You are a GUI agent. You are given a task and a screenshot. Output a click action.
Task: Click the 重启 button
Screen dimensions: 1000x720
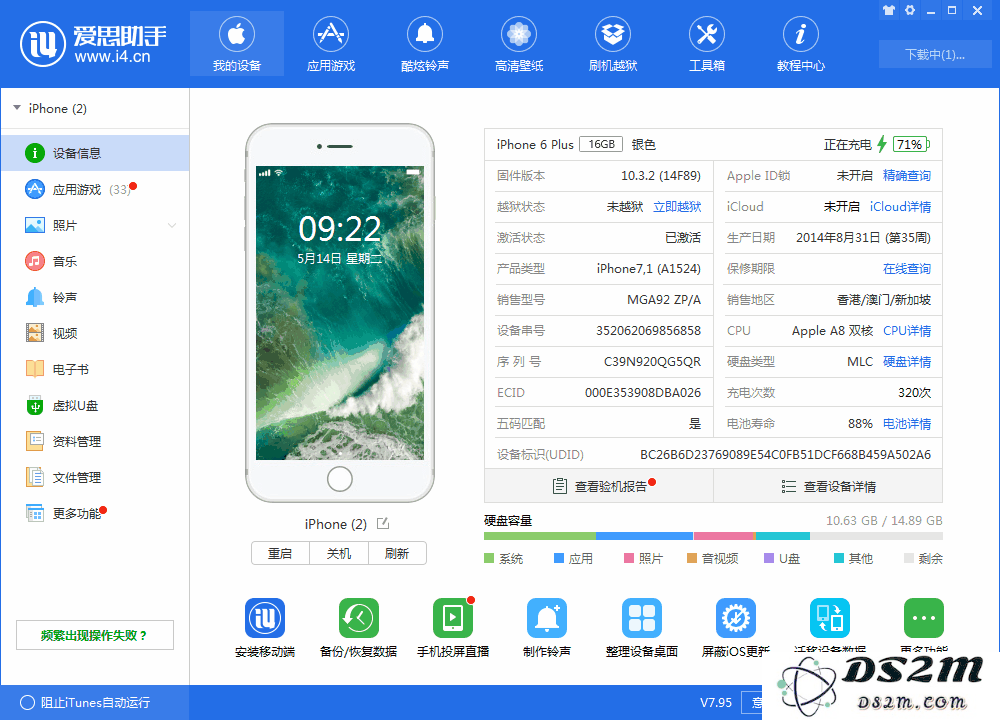280,554
